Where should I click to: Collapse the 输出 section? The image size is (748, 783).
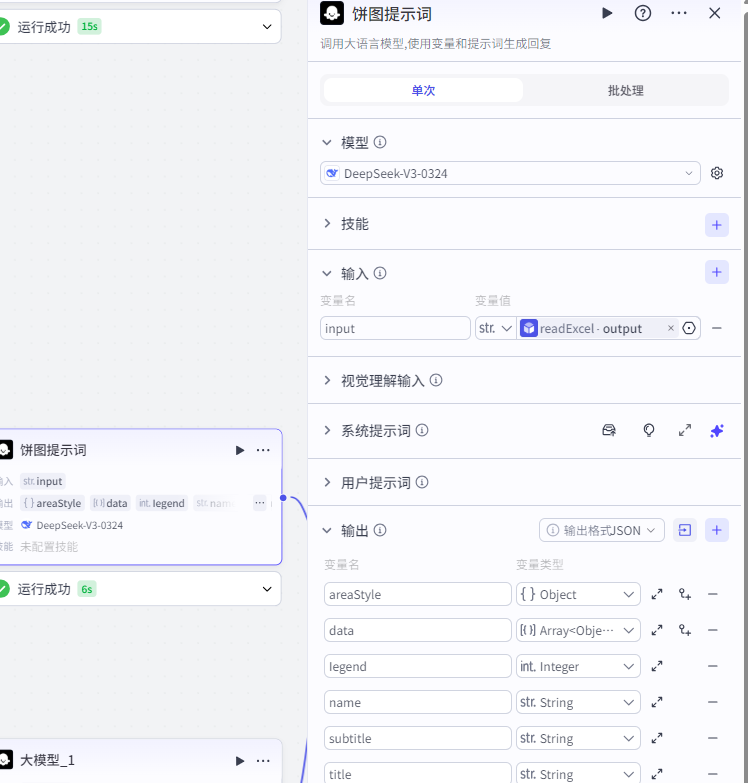[327, 530]
